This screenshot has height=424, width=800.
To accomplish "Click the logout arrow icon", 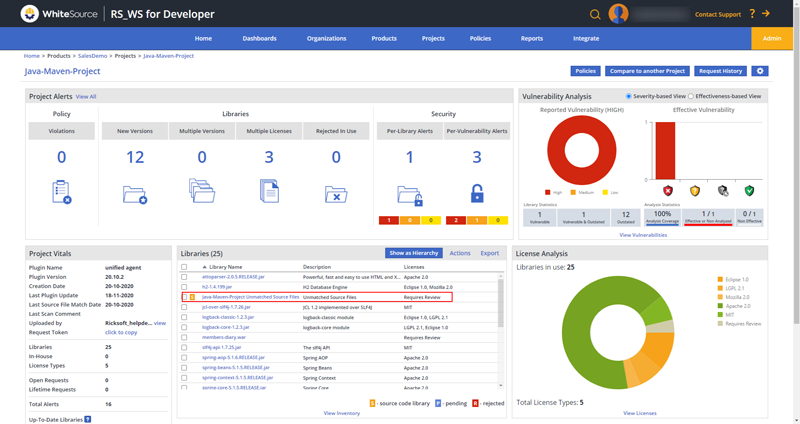I will (766, 13).
